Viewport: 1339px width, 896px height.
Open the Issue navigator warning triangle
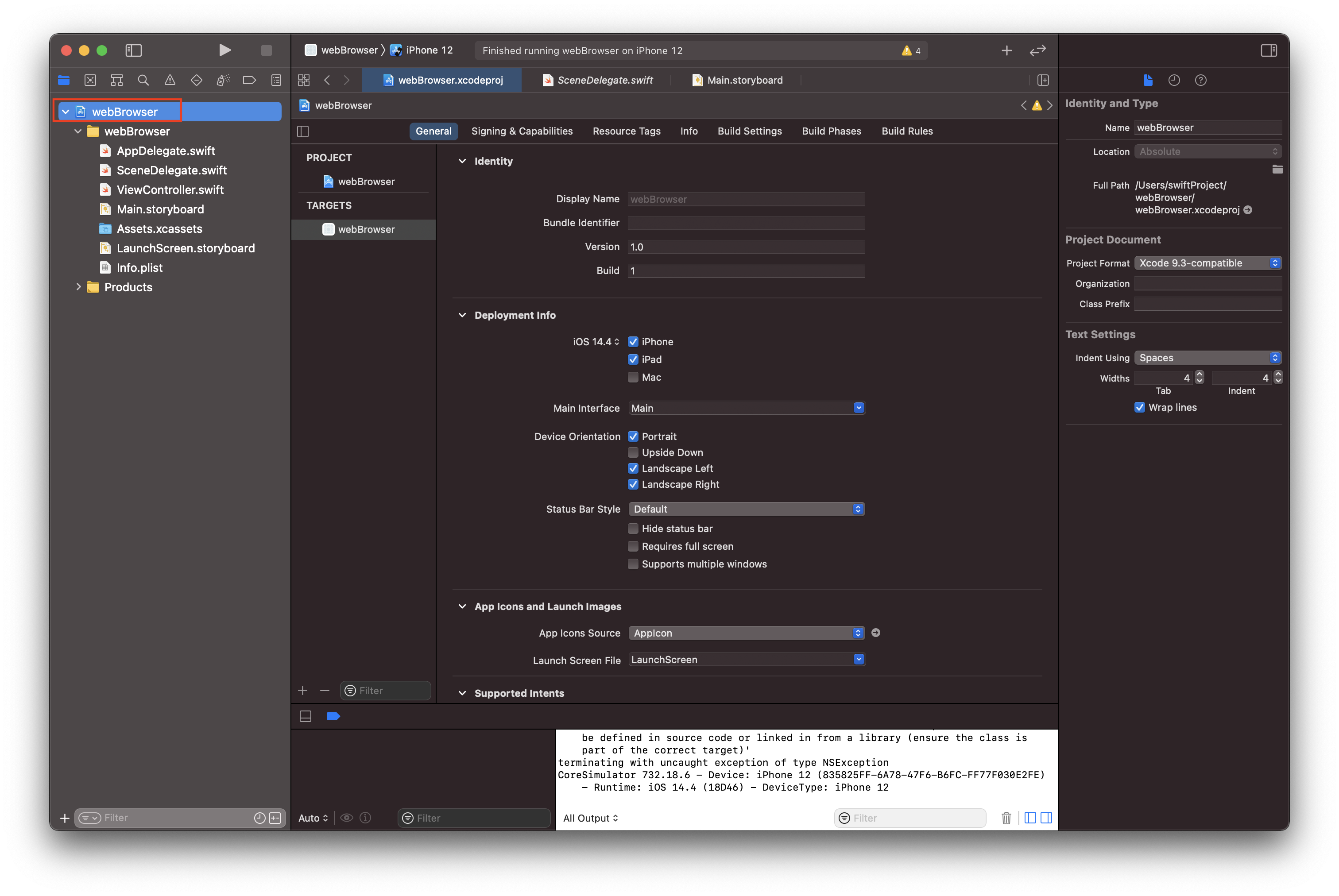pyautogui.click(x=170, y=80)
